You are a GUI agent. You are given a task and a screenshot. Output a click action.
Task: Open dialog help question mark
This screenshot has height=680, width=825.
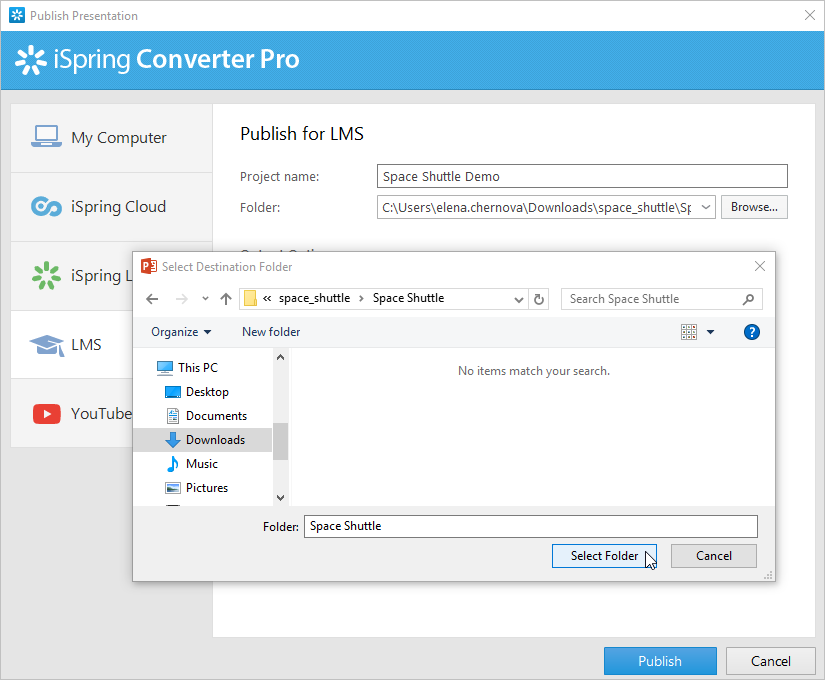pos(751,332)
